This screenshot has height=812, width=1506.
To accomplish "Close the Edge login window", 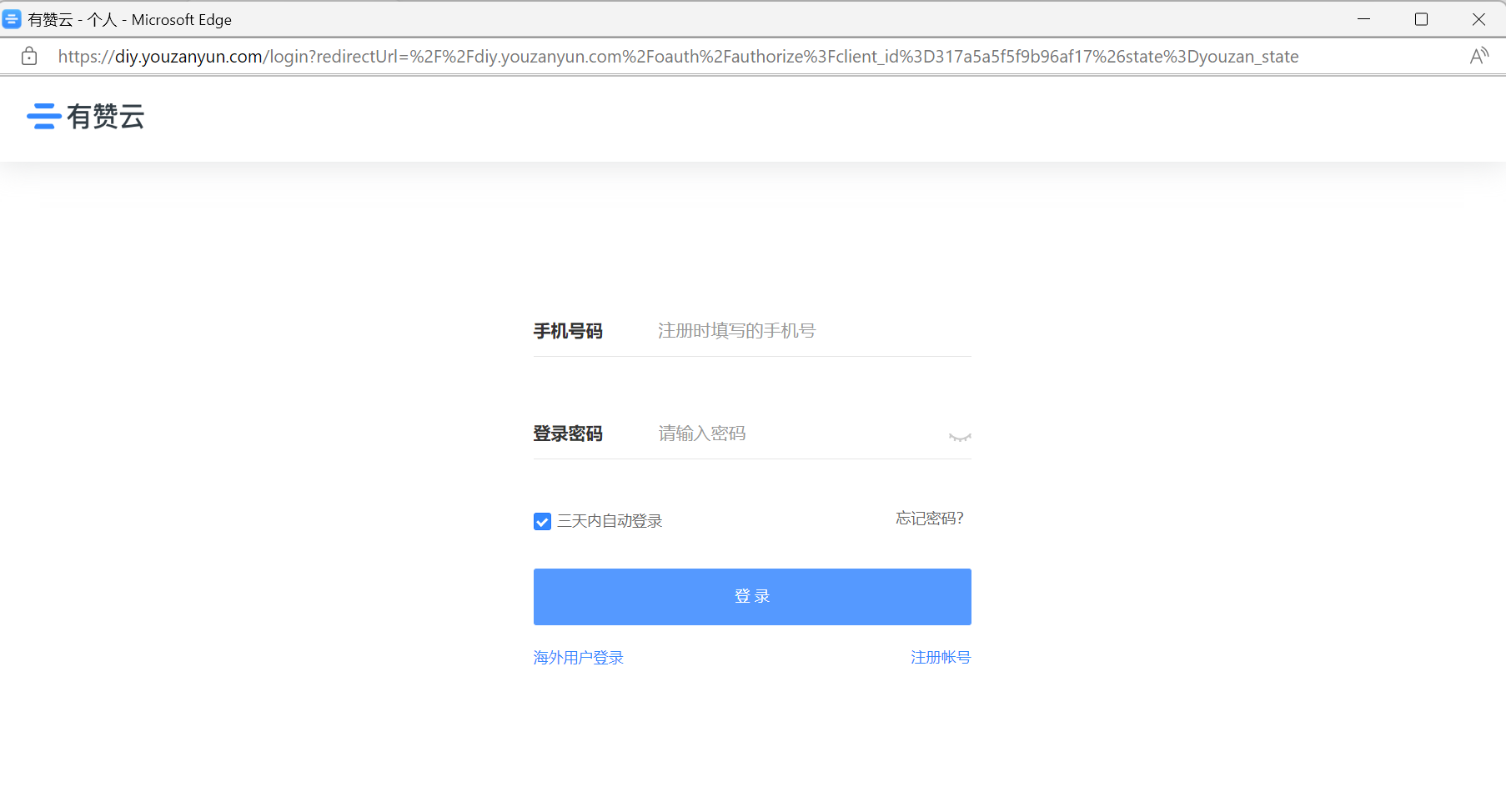I will tap(1478, 19).
